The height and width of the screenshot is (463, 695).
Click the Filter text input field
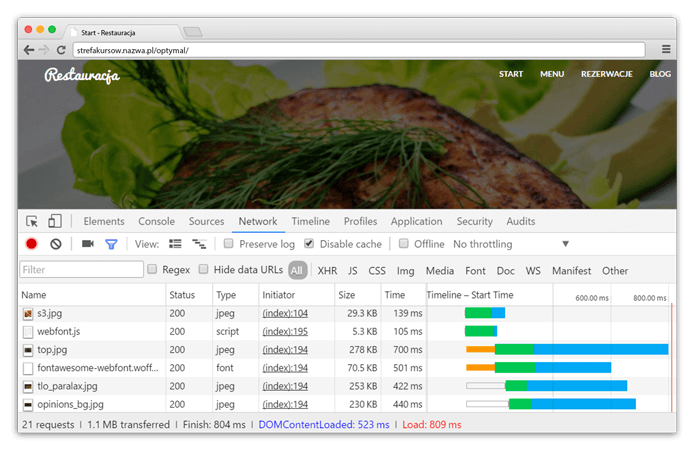[x=82, y=270]
